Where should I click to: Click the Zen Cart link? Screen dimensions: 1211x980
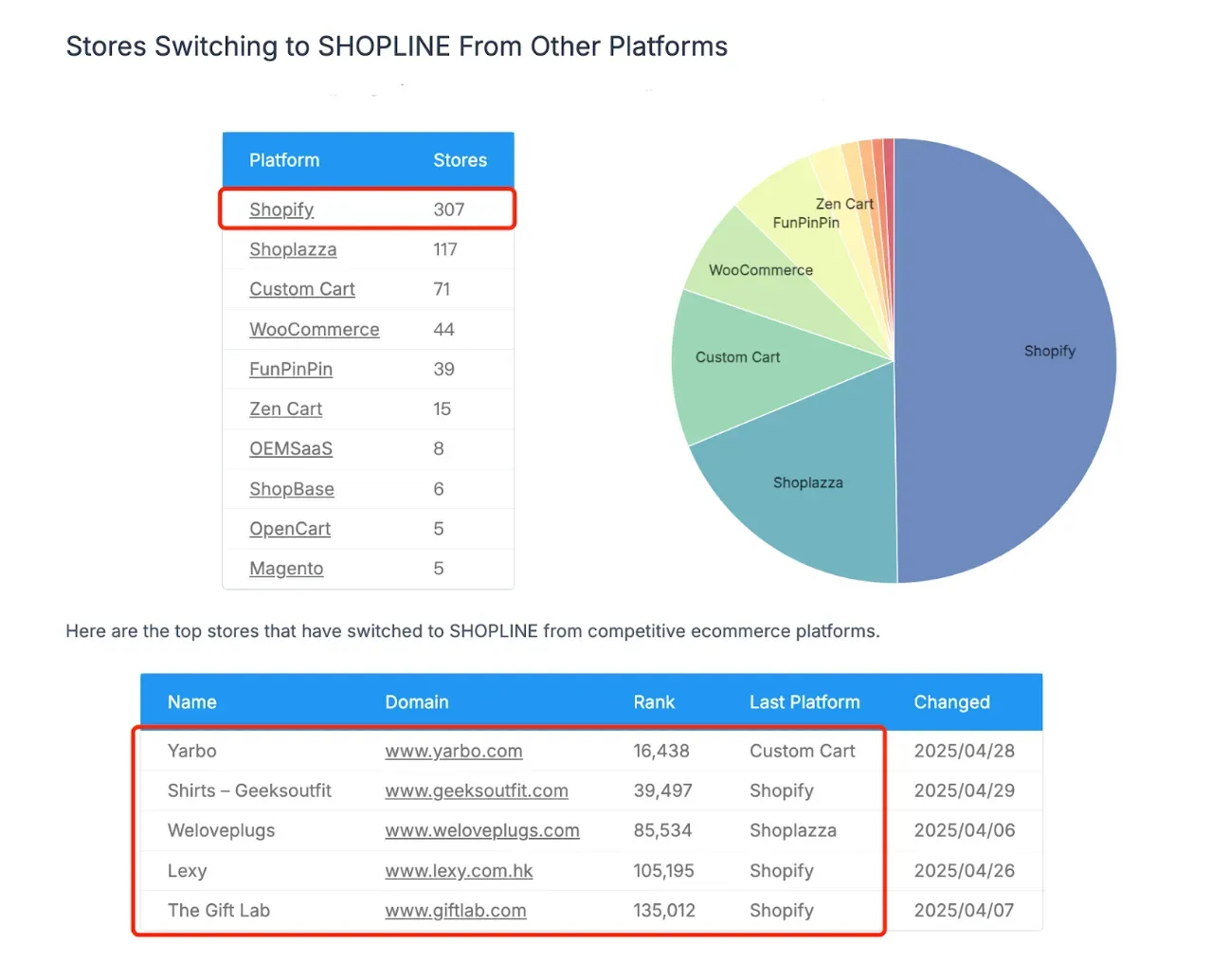point(285,408)
